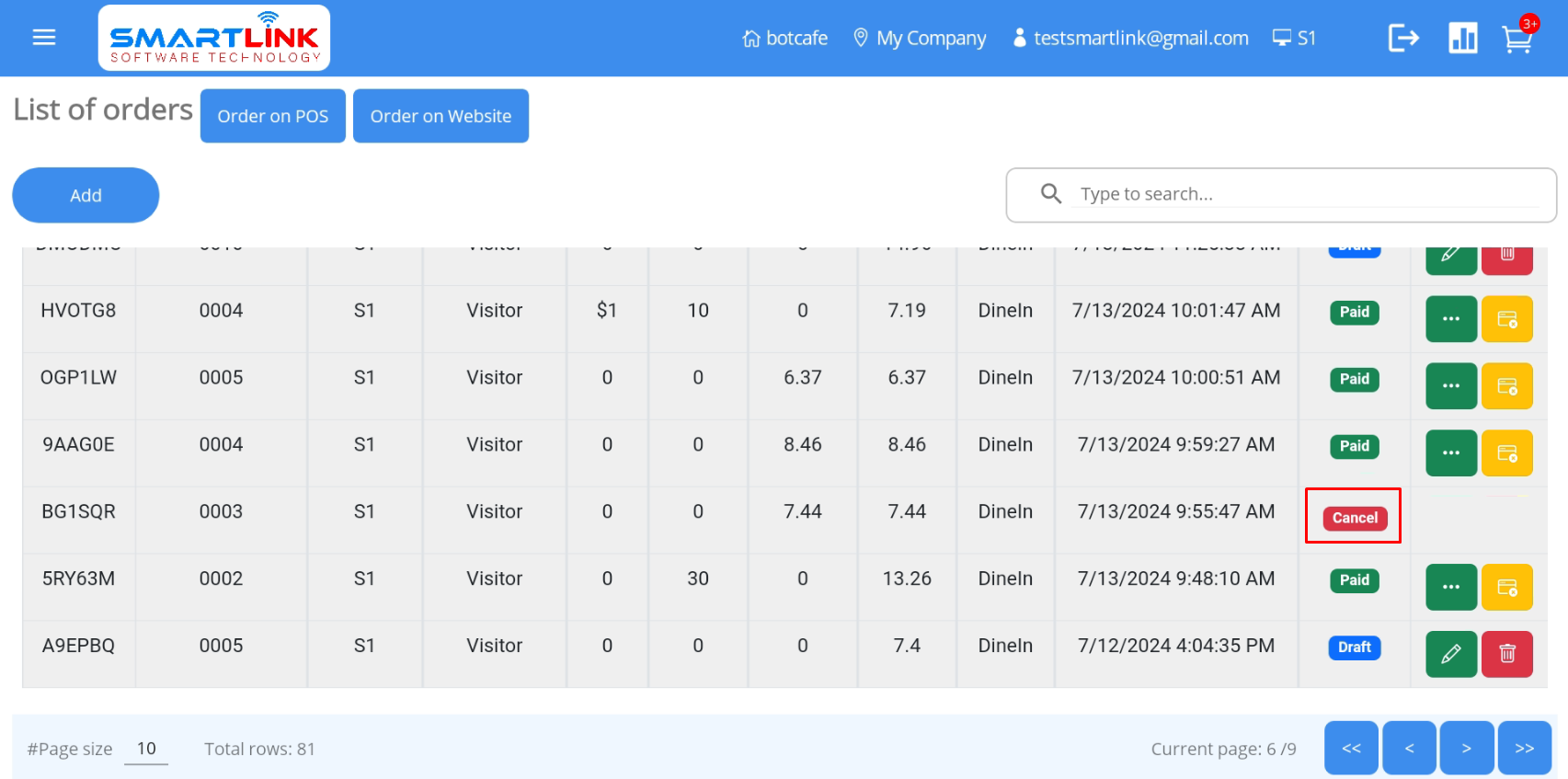The width and height of the screenshot is (1568, 779).
Task: Open more options for order 5RY63M
Action: click(x=1451, y=587)
